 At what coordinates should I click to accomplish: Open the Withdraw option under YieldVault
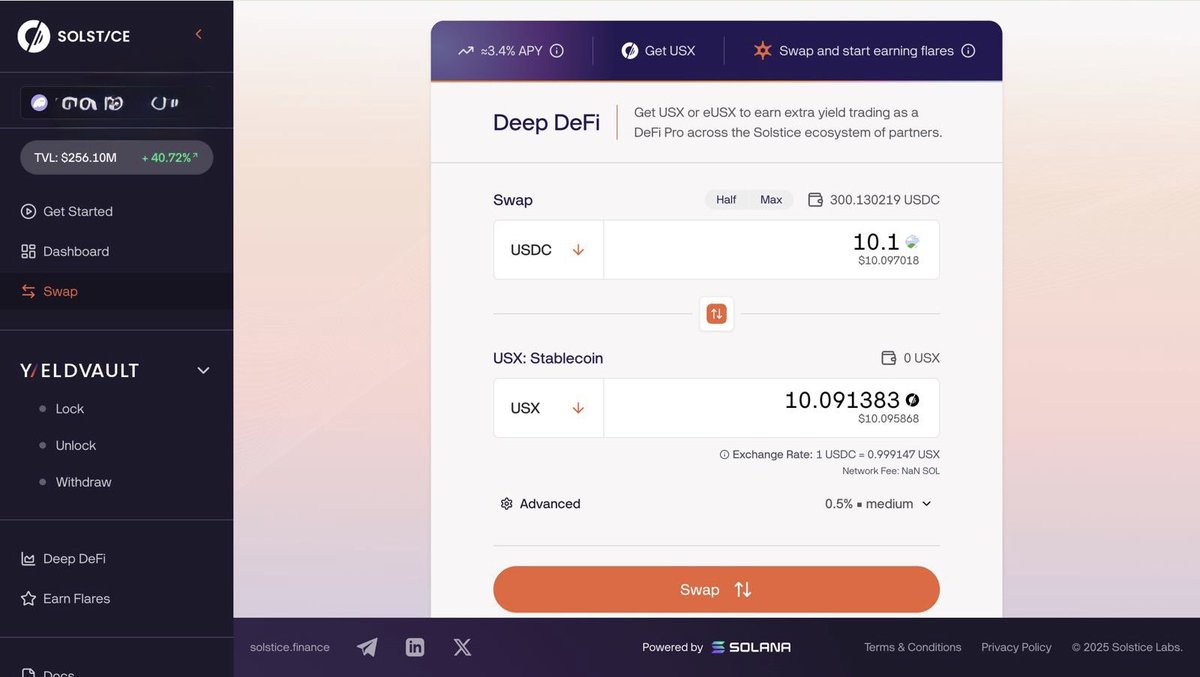(83, 482)
